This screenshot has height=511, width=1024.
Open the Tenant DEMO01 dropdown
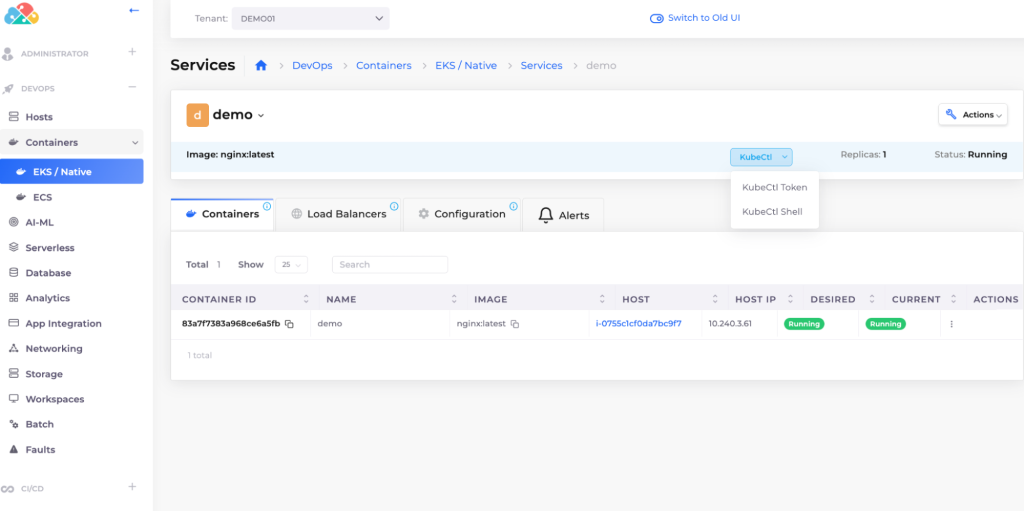[310, 18]
